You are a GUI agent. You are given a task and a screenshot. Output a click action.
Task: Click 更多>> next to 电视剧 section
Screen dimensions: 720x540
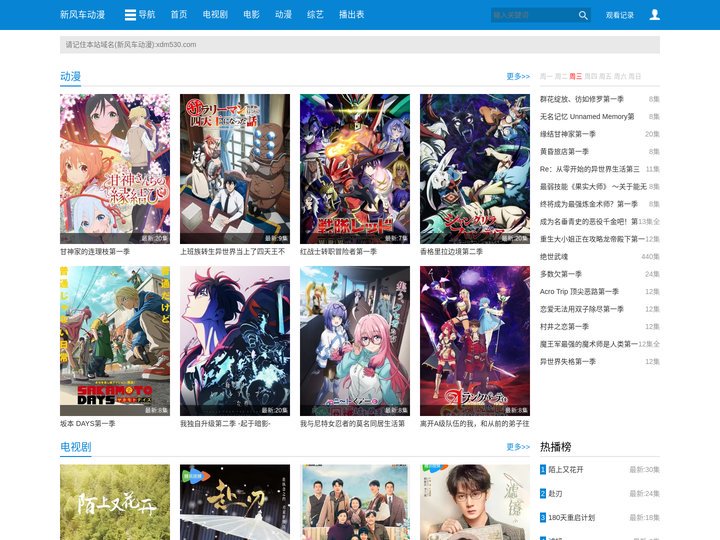tap(518, 447)
